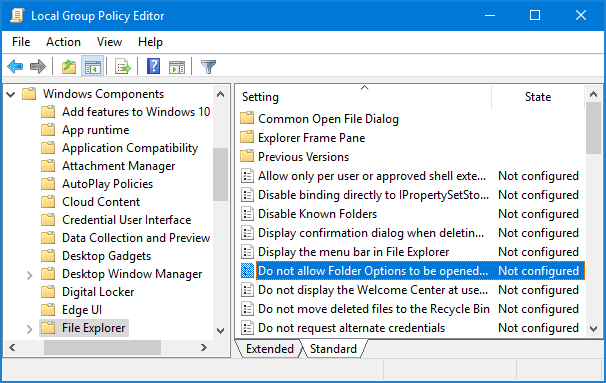This screenshot has width=606, height=383.
Task: Click the settings list scroll-down arrow
Action: point(594,329)
